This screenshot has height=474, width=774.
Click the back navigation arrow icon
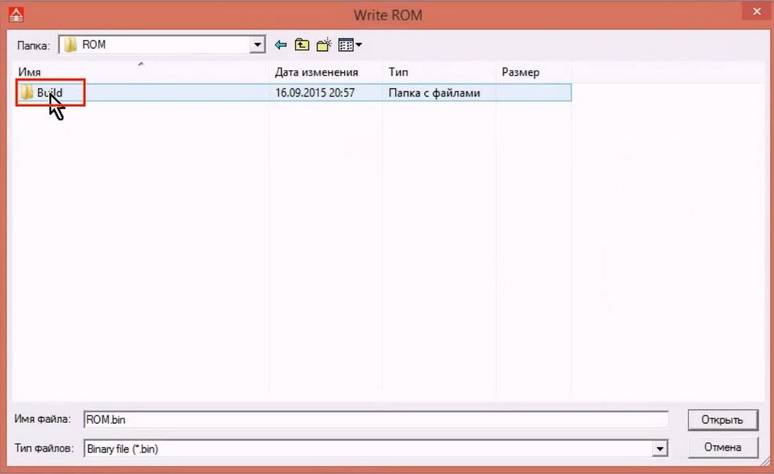(x=281, y=45)
